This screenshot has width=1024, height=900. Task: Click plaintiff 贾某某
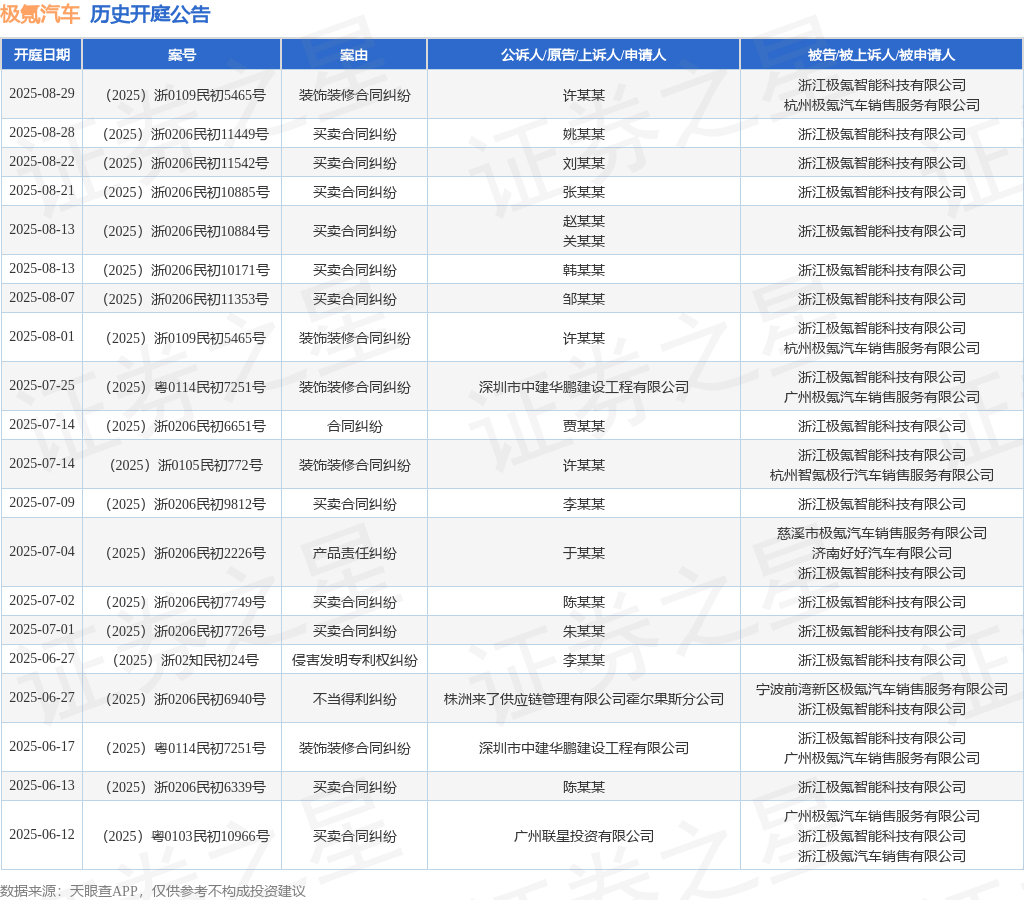click(584, 426)
